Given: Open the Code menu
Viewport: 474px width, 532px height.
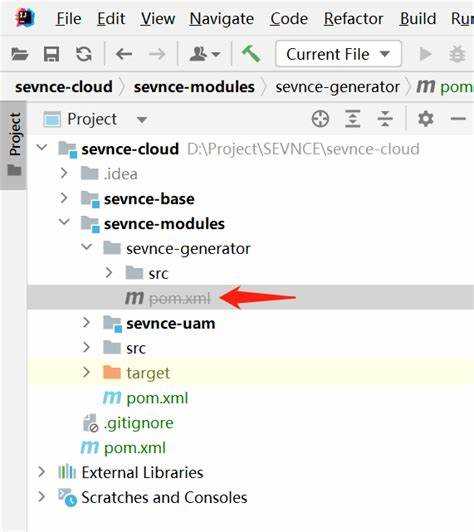Looking at the screenshot, I should [289, 18].
